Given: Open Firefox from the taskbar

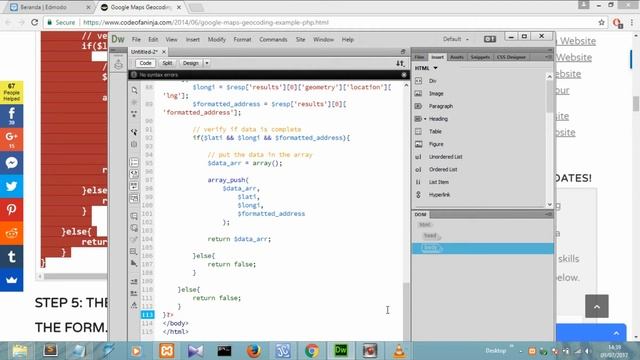Looking at the screenshot, I should point(253,350).
